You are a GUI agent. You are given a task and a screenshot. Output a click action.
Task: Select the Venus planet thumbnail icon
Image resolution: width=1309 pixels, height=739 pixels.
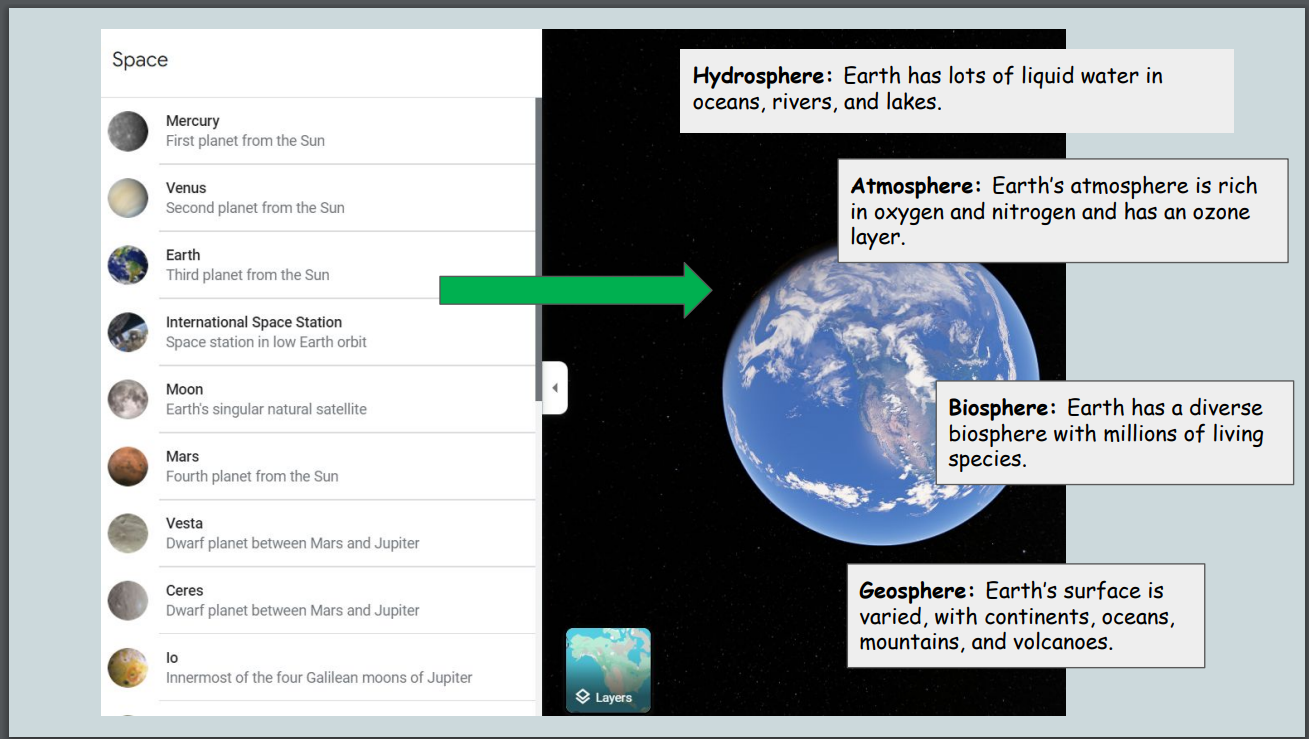[128, 198]
